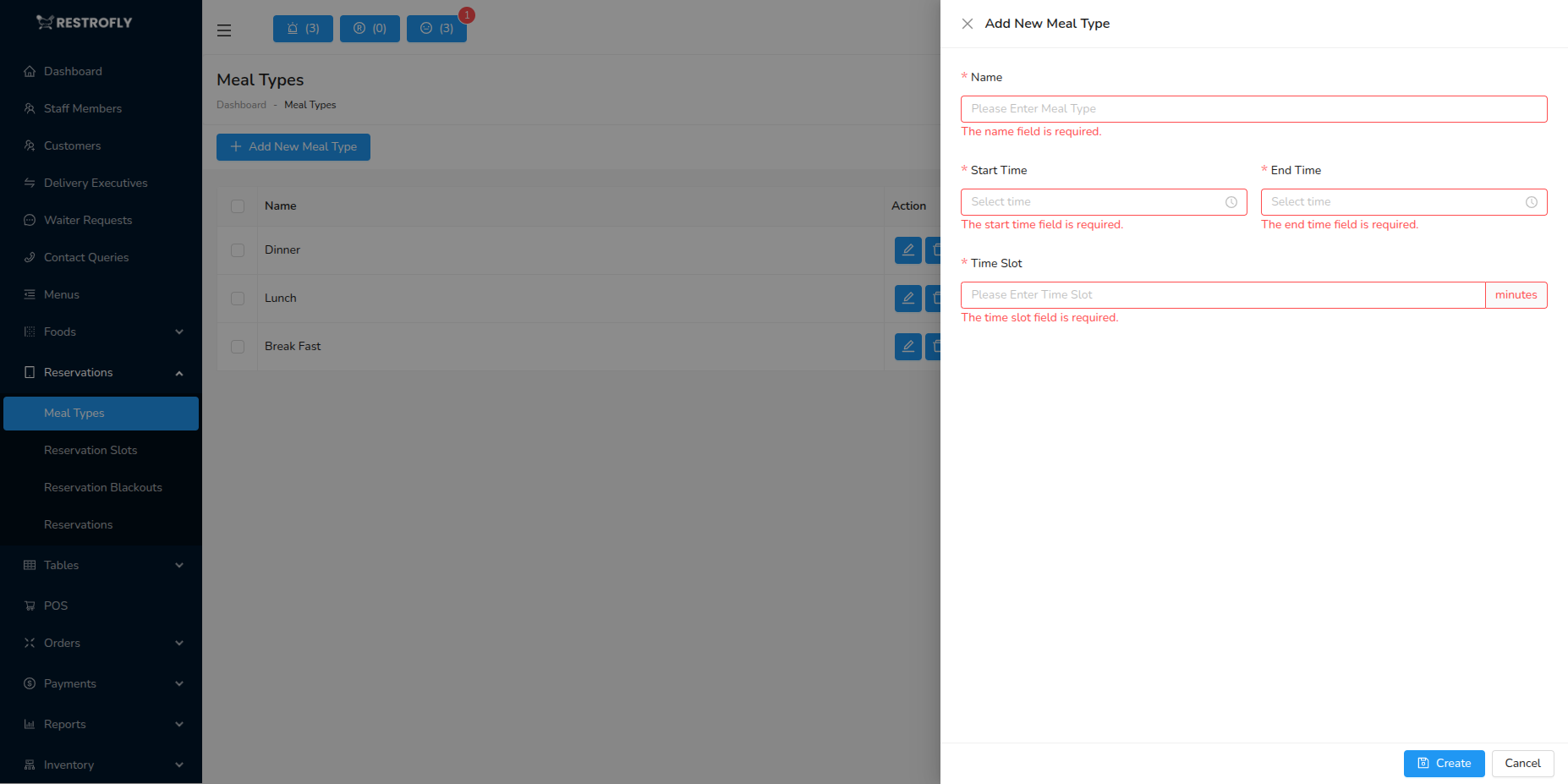Select the Waiter Requests sidebar icon
The height and width of the screenshot is (784, 1568).
(30, 220)
